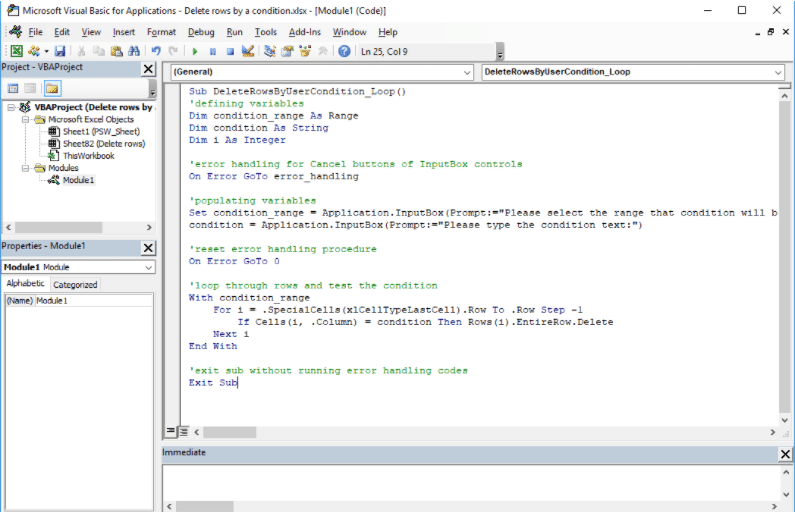
Task: Click the (Name) property value Module1
Action: (93, 301)
